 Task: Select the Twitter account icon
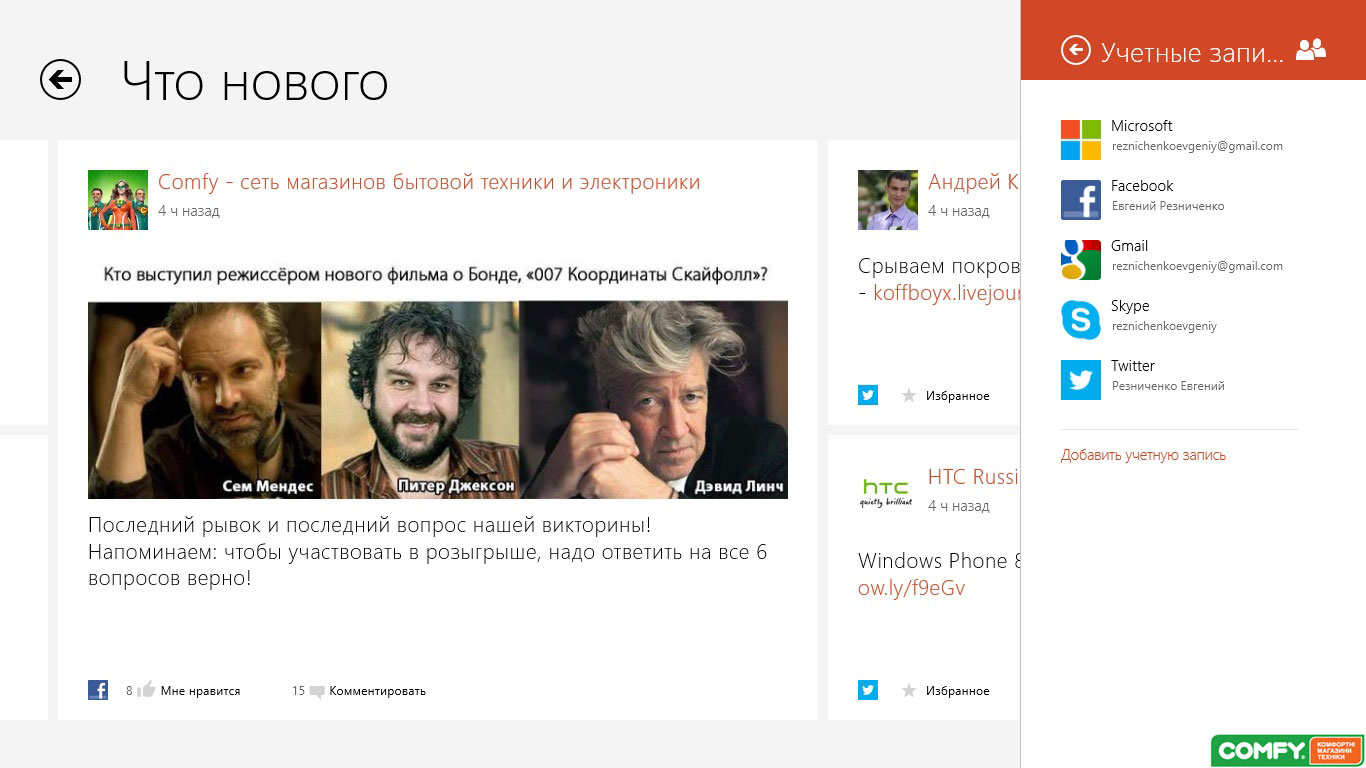click(x=1081, y=380)
